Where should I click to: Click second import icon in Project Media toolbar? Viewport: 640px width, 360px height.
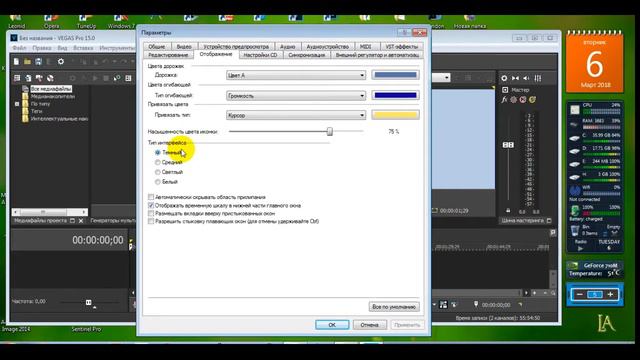point(28,78)
